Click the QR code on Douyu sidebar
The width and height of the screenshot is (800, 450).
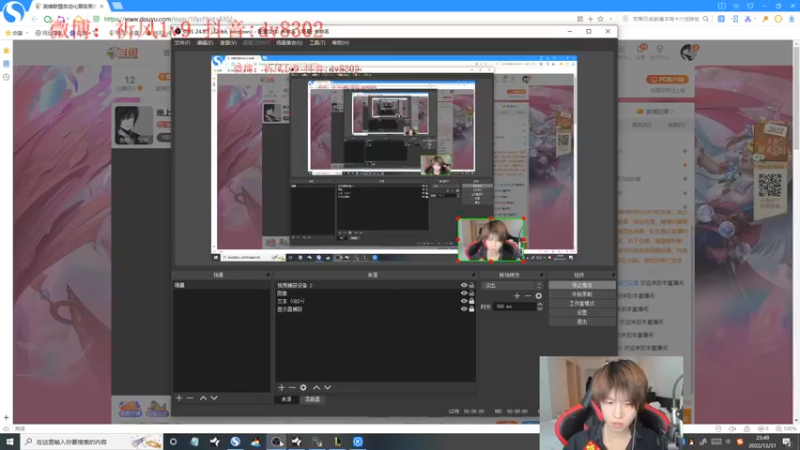click(x=770, y=185)
